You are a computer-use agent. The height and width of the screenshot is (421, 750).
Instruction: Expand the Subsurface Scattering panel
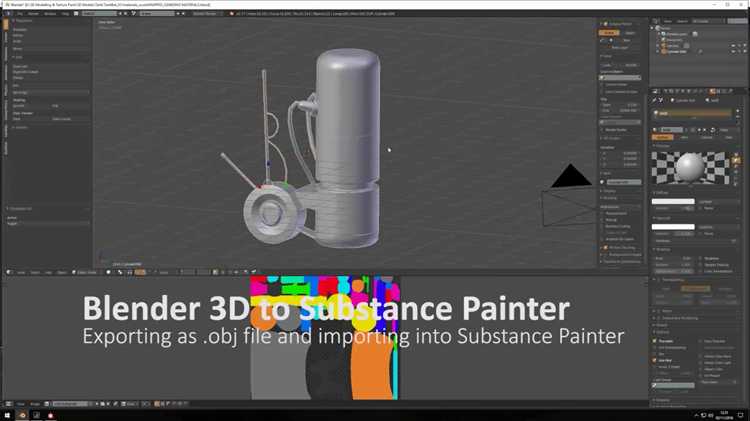679,318
